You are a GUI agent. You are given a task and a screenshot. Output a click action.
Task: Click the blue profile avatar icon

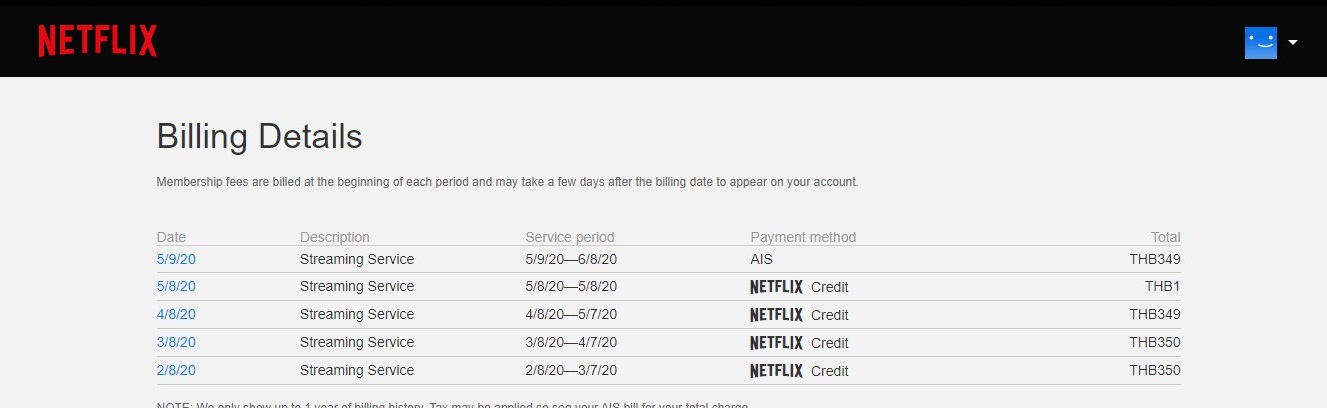(x=1260, y=42)
